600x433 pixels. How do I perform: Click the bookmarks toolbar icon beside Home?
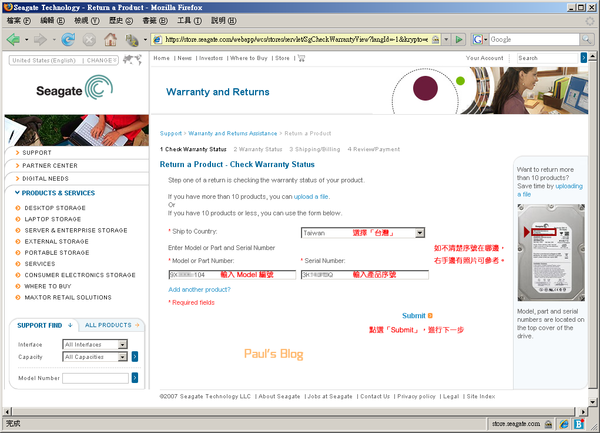132,40
